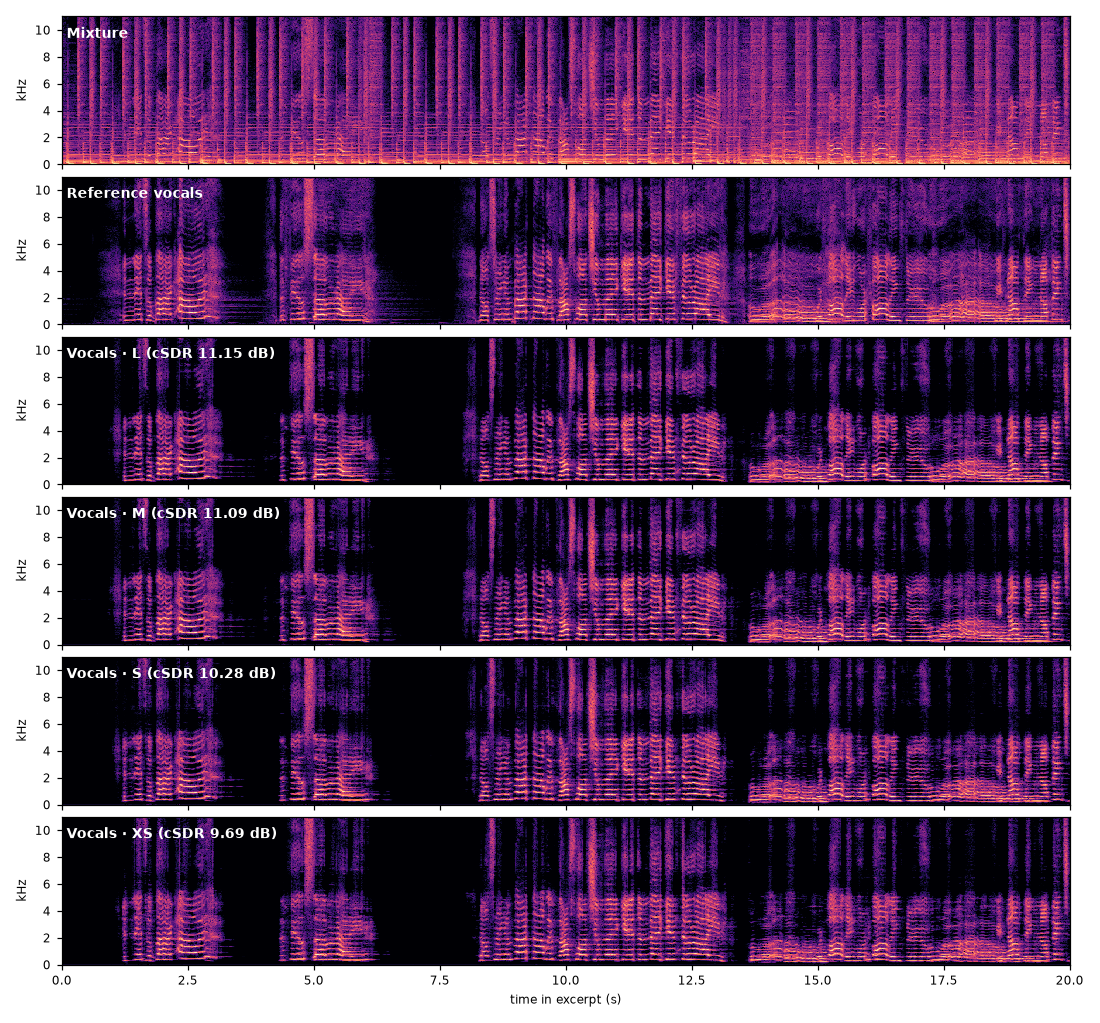This screenshot has height=1023, width=1100.
Task: Click the 'Vocals · L (cSDR 11.15 dB)' label
Action: coord(170,353)
